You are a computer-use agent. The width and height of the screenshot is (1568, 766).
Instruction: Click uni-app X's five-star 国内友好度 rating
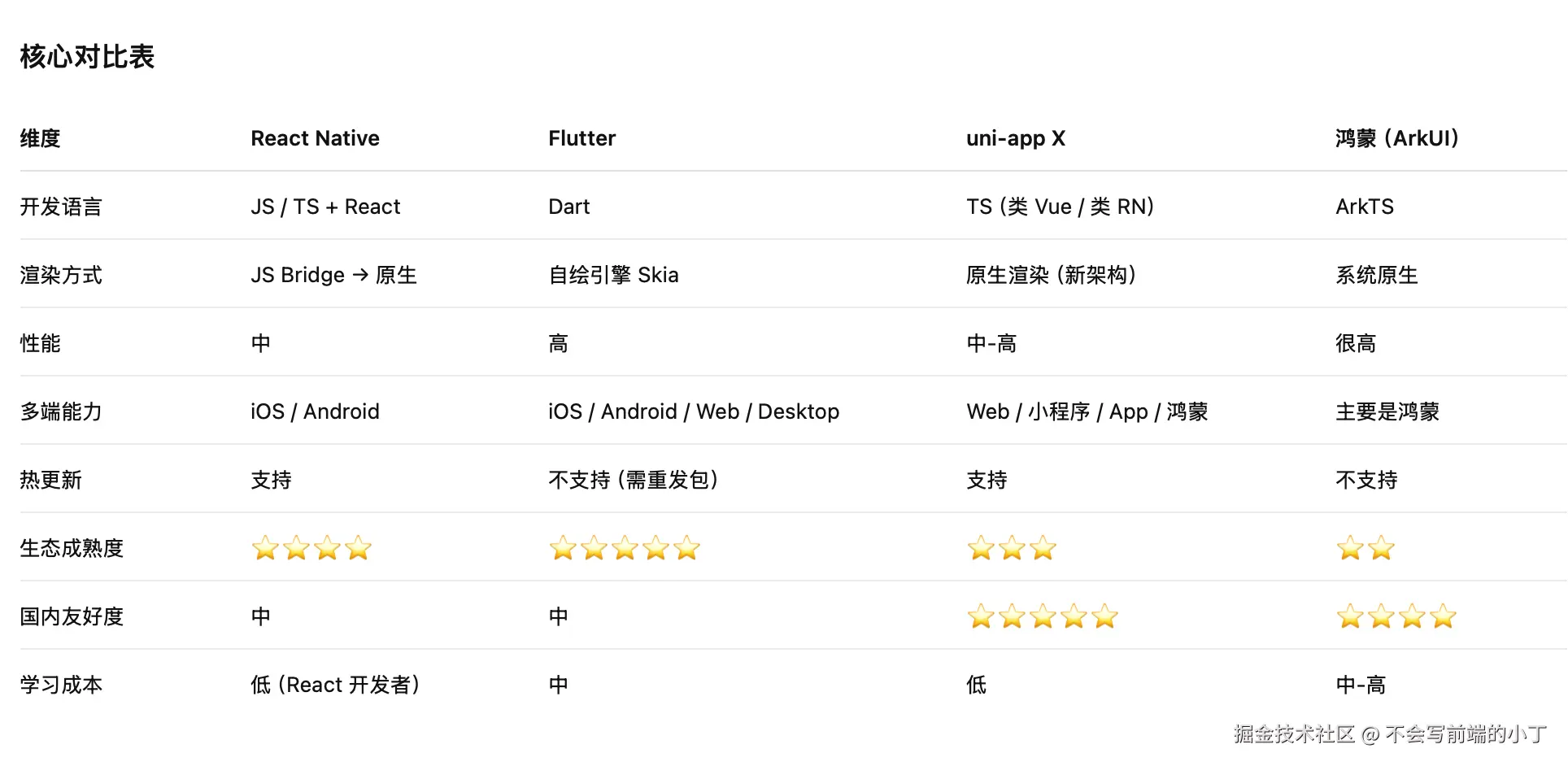coord(1042,616)
